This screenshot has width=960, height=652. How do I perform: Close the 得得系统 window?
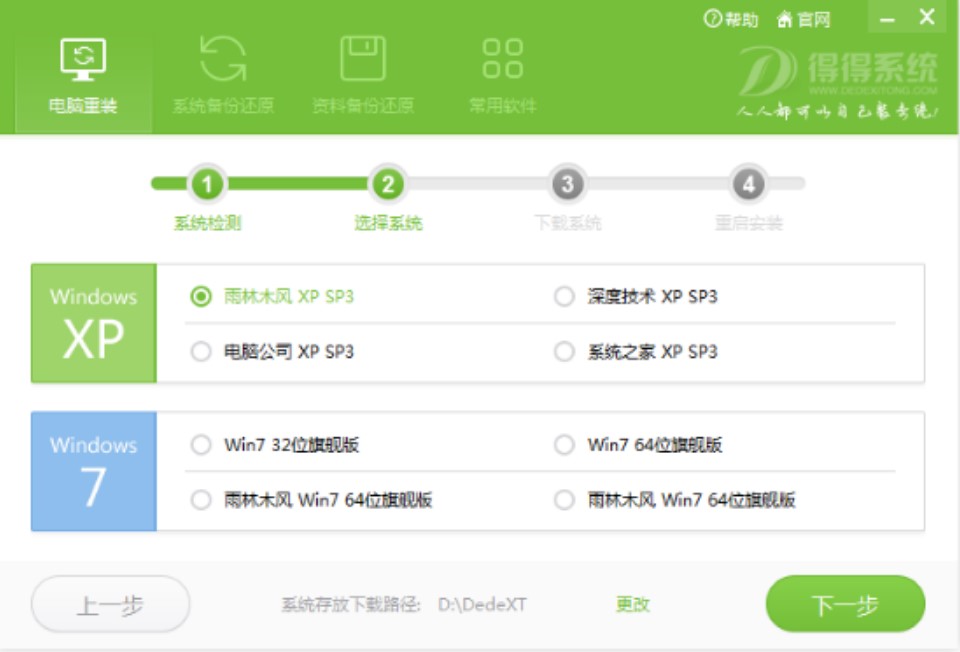[x=927, y=17]
